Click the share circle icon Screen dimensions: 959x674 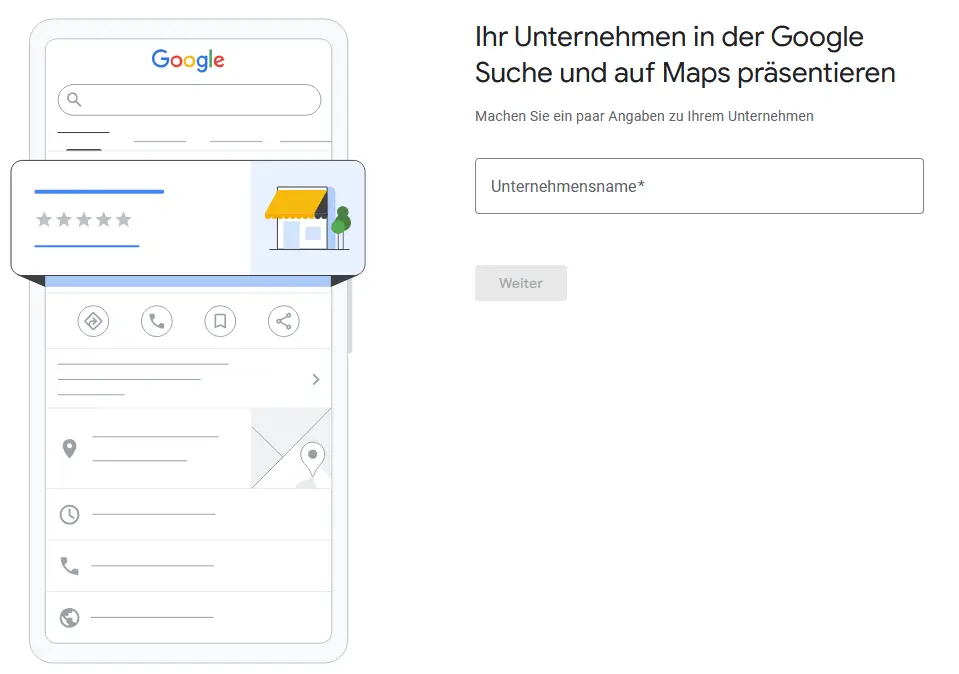(284, 321)
